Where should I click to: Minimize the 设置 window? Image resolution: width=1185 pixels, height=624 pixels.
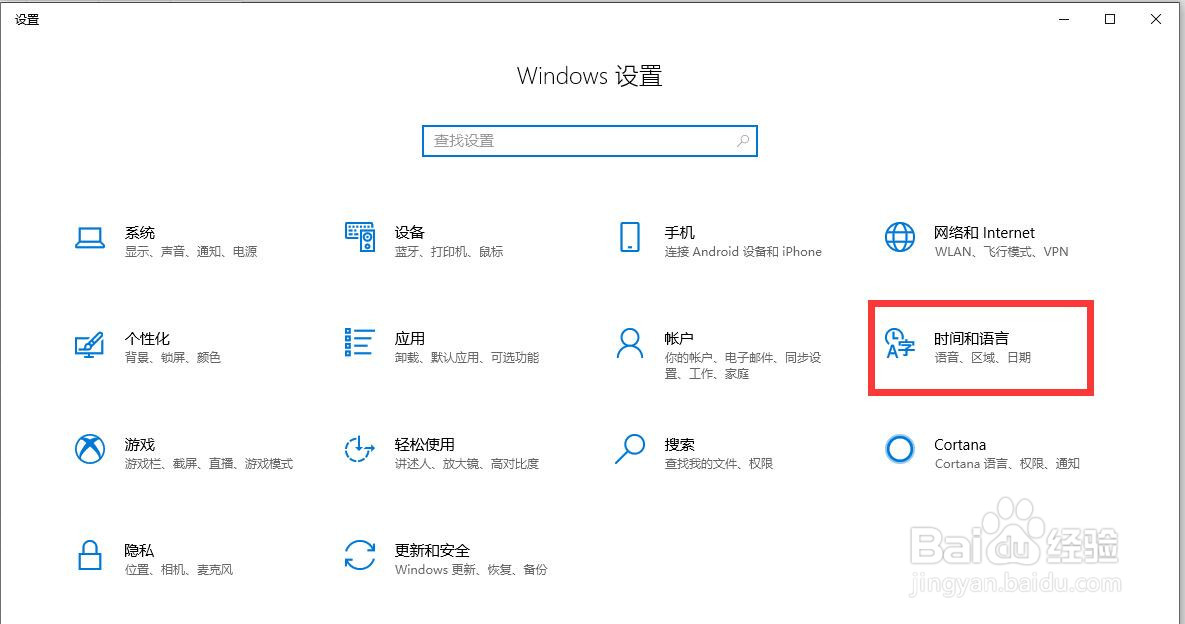click(1064, 20)
